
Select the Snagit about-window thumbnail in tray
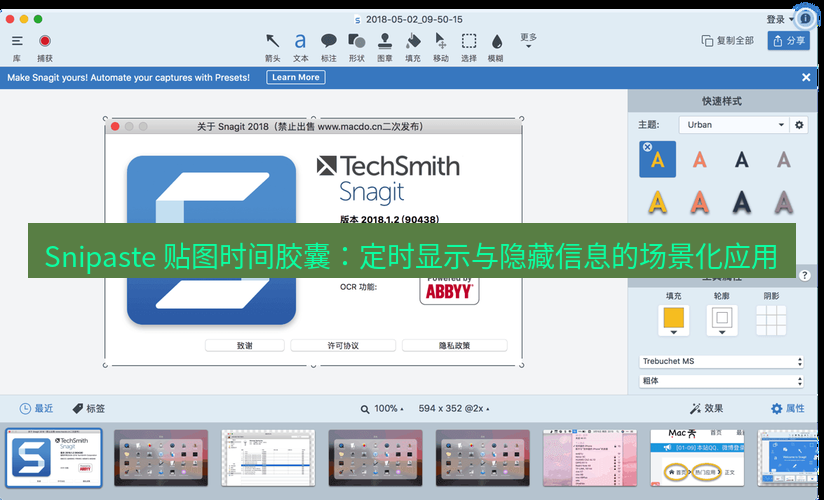(x=54, y=458)
